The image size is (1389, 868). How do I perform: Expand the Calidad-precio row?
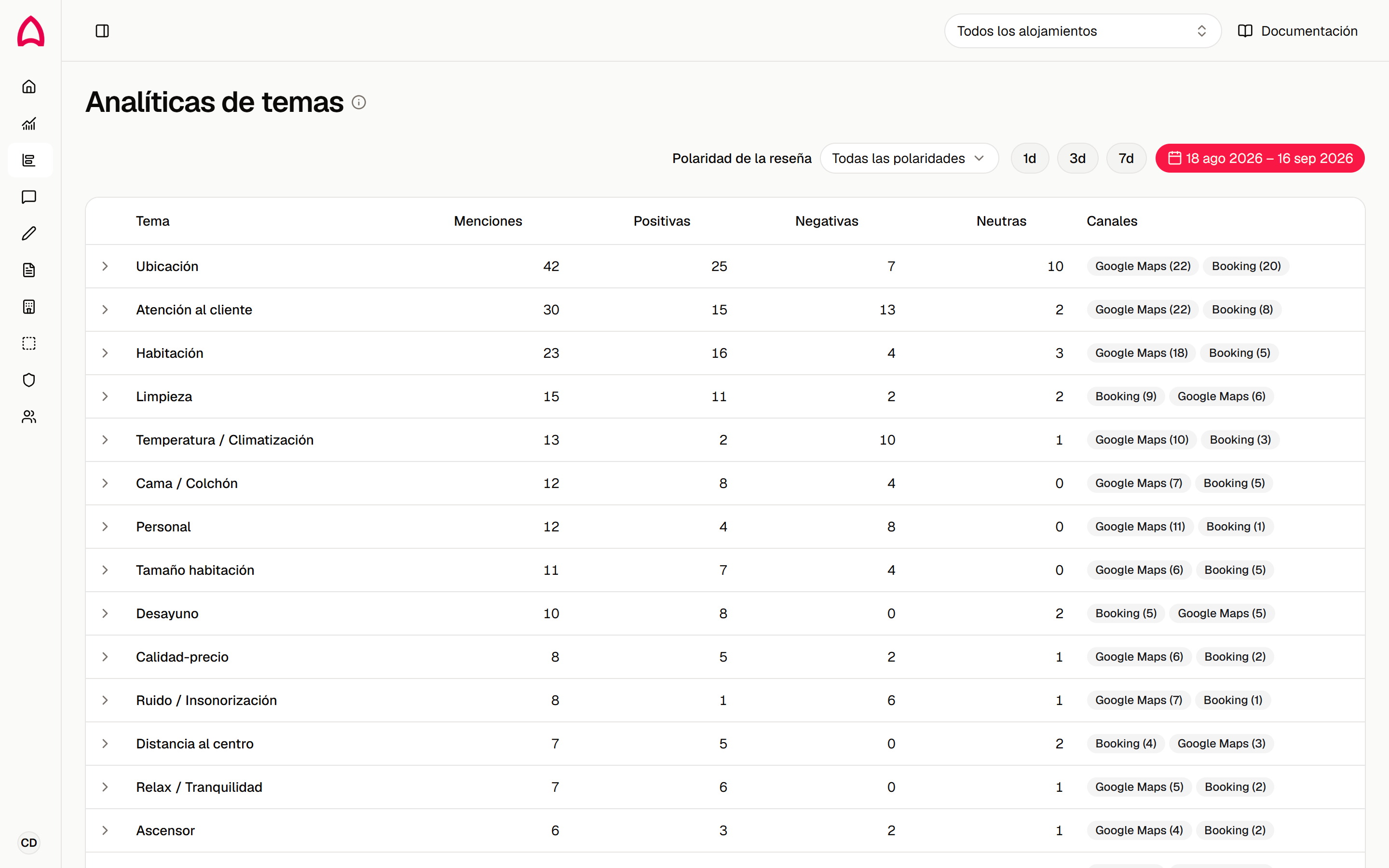(x=105, y=657)
